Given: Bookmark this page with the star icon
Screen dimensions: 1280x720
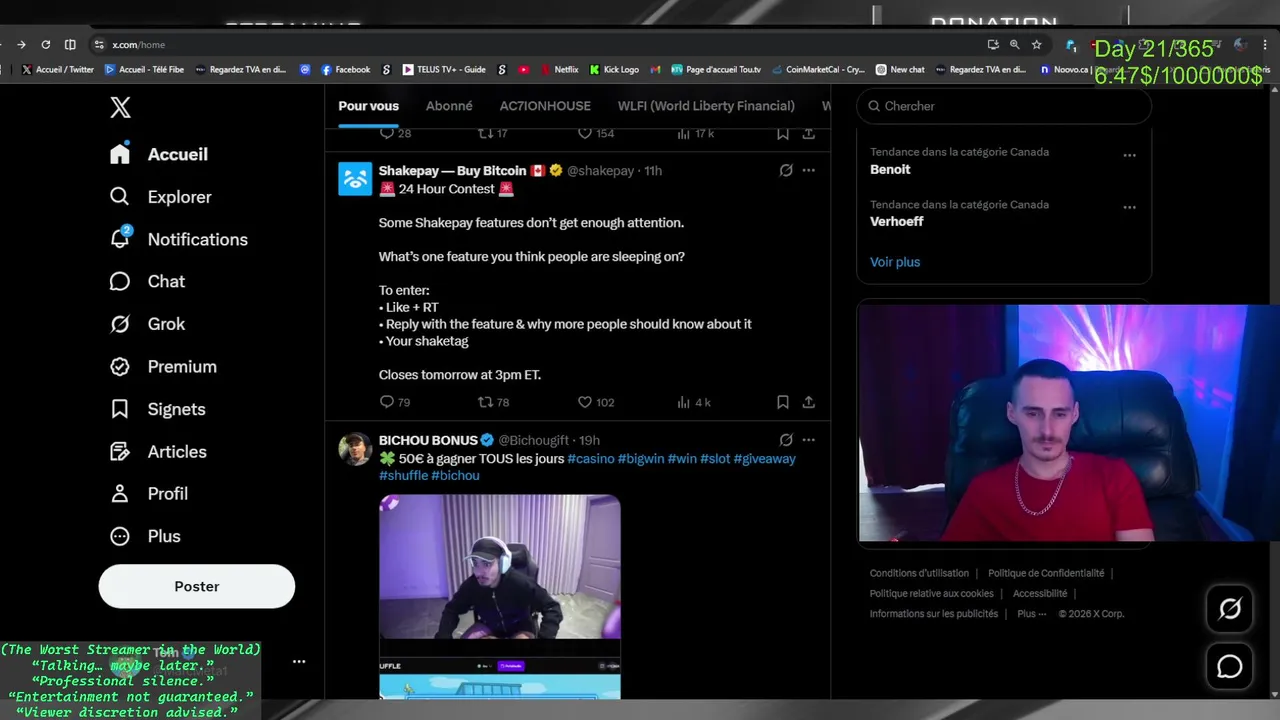Looking at the screenshot, I should [1037, 44].
